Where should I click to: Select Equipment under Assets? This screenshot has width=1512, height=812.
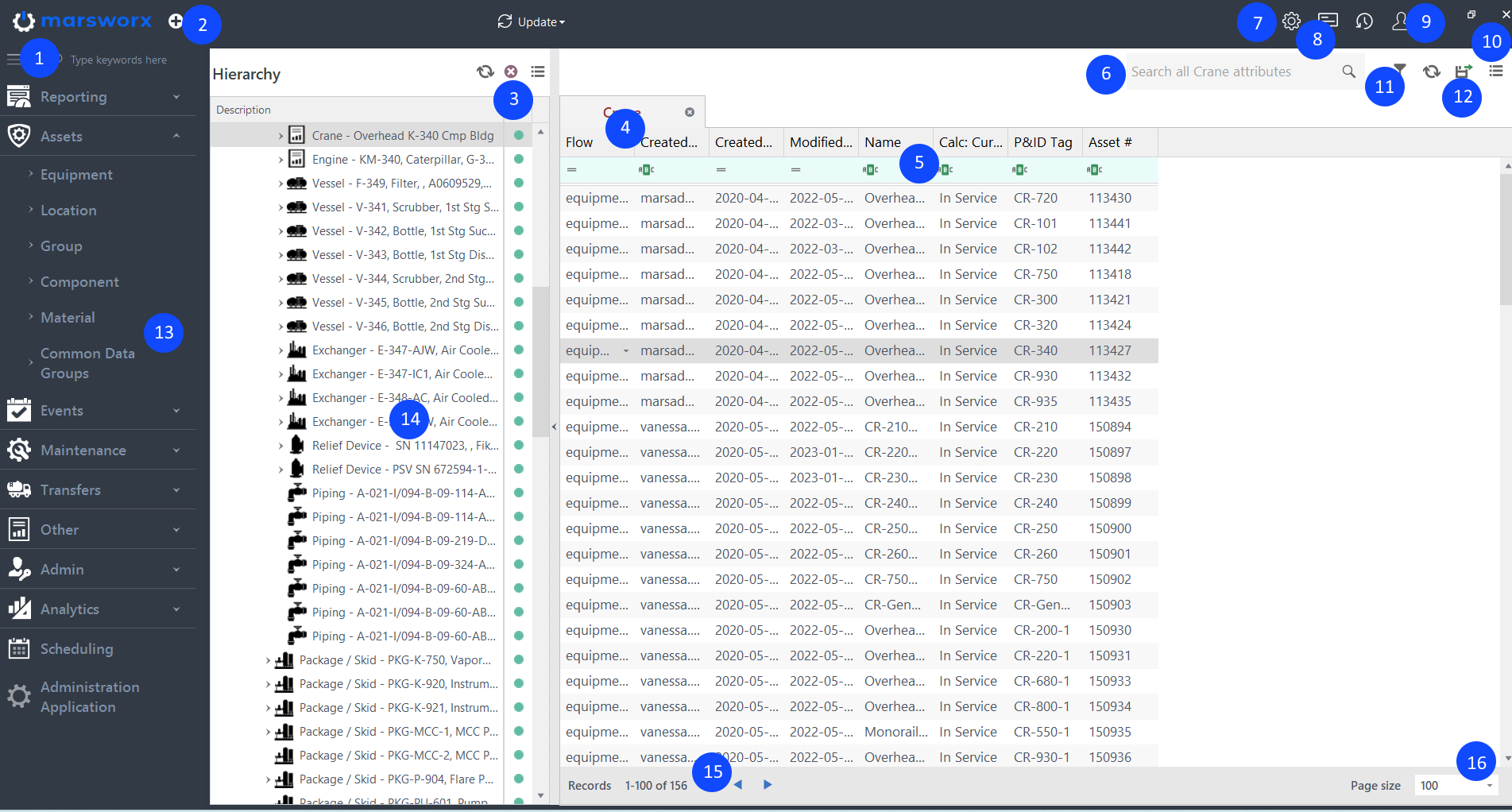click(x=76, y=174)
